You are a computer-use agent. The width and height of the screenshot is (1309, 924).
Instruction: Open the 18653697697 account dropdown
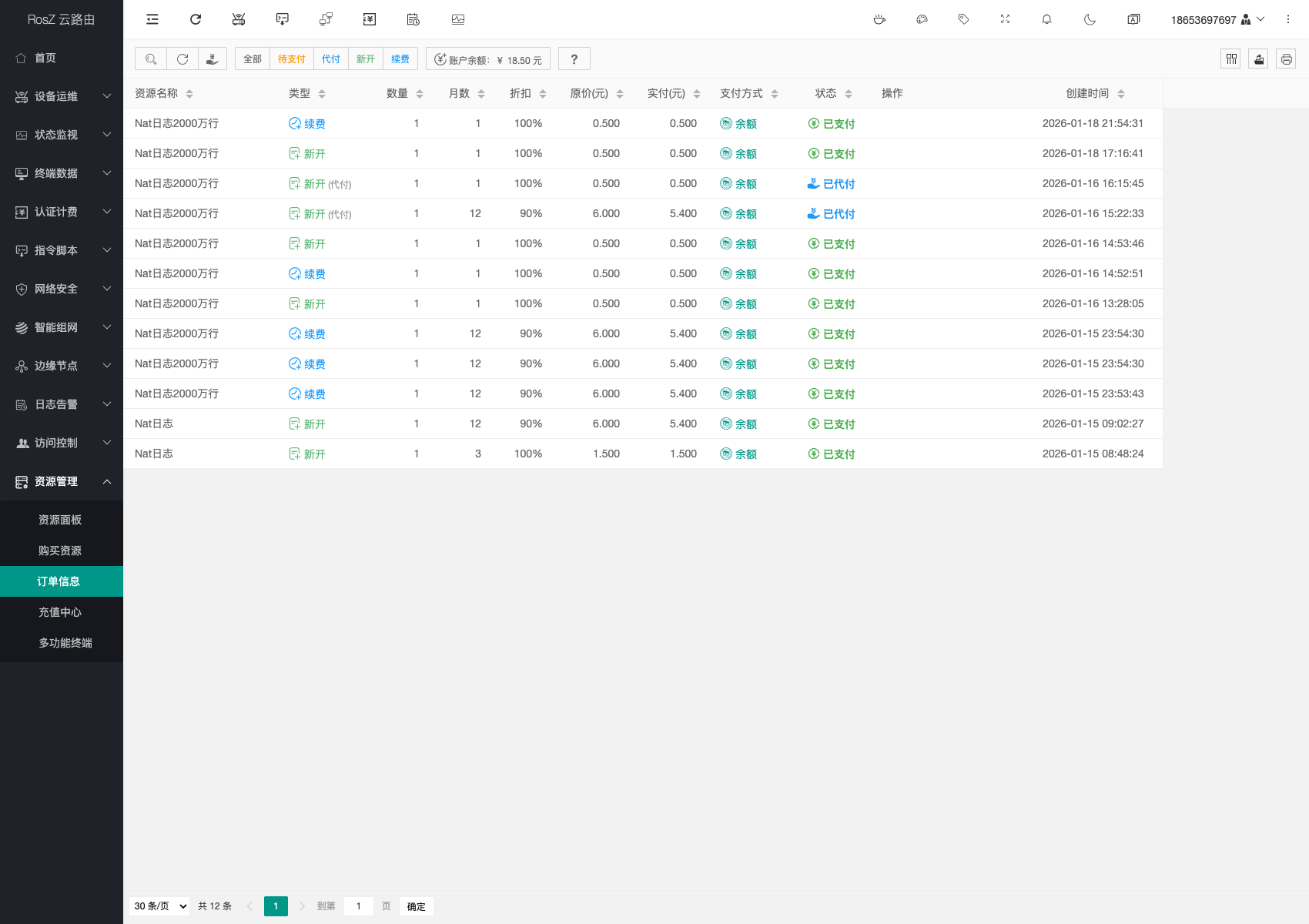point(1217,19)
